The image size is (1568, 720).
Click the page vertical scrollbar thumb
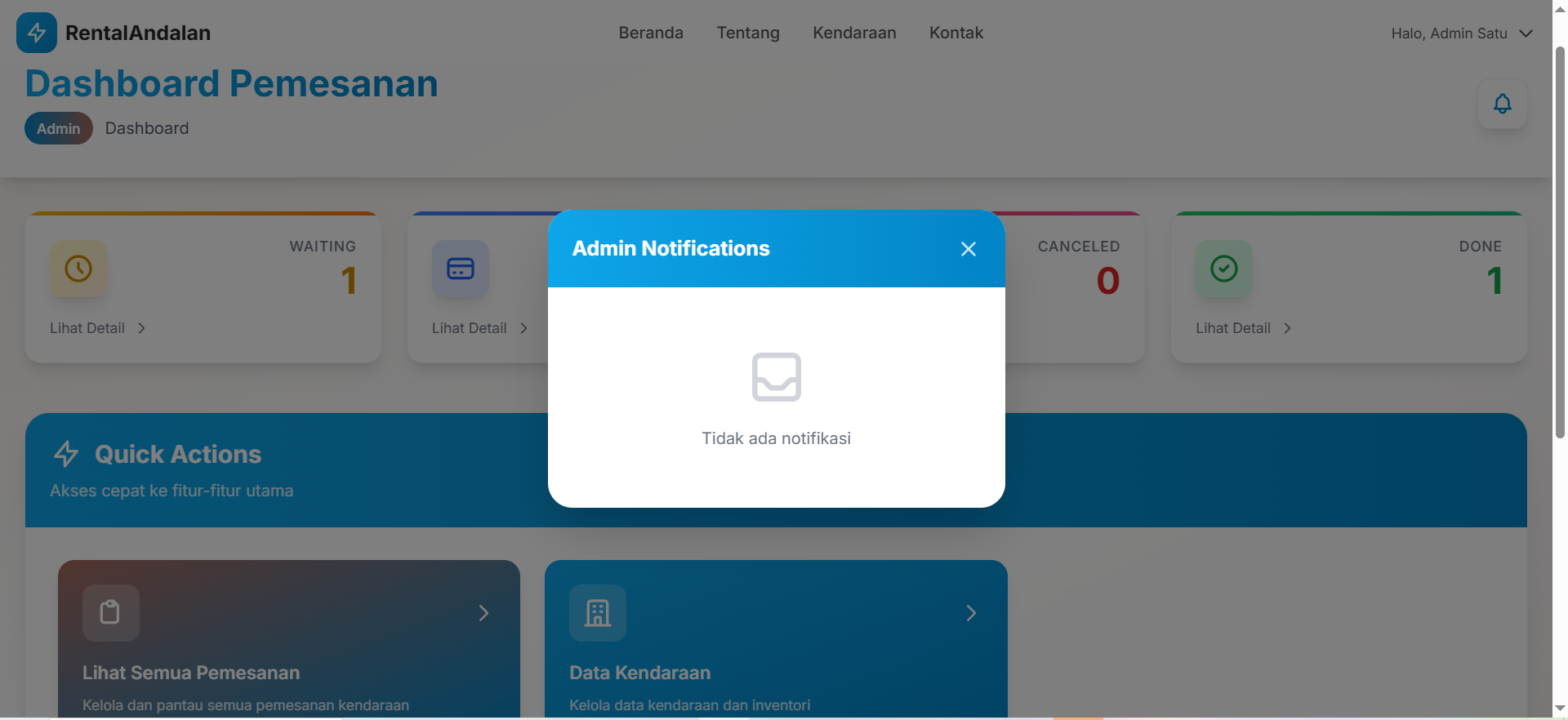tap(1560, 245)
